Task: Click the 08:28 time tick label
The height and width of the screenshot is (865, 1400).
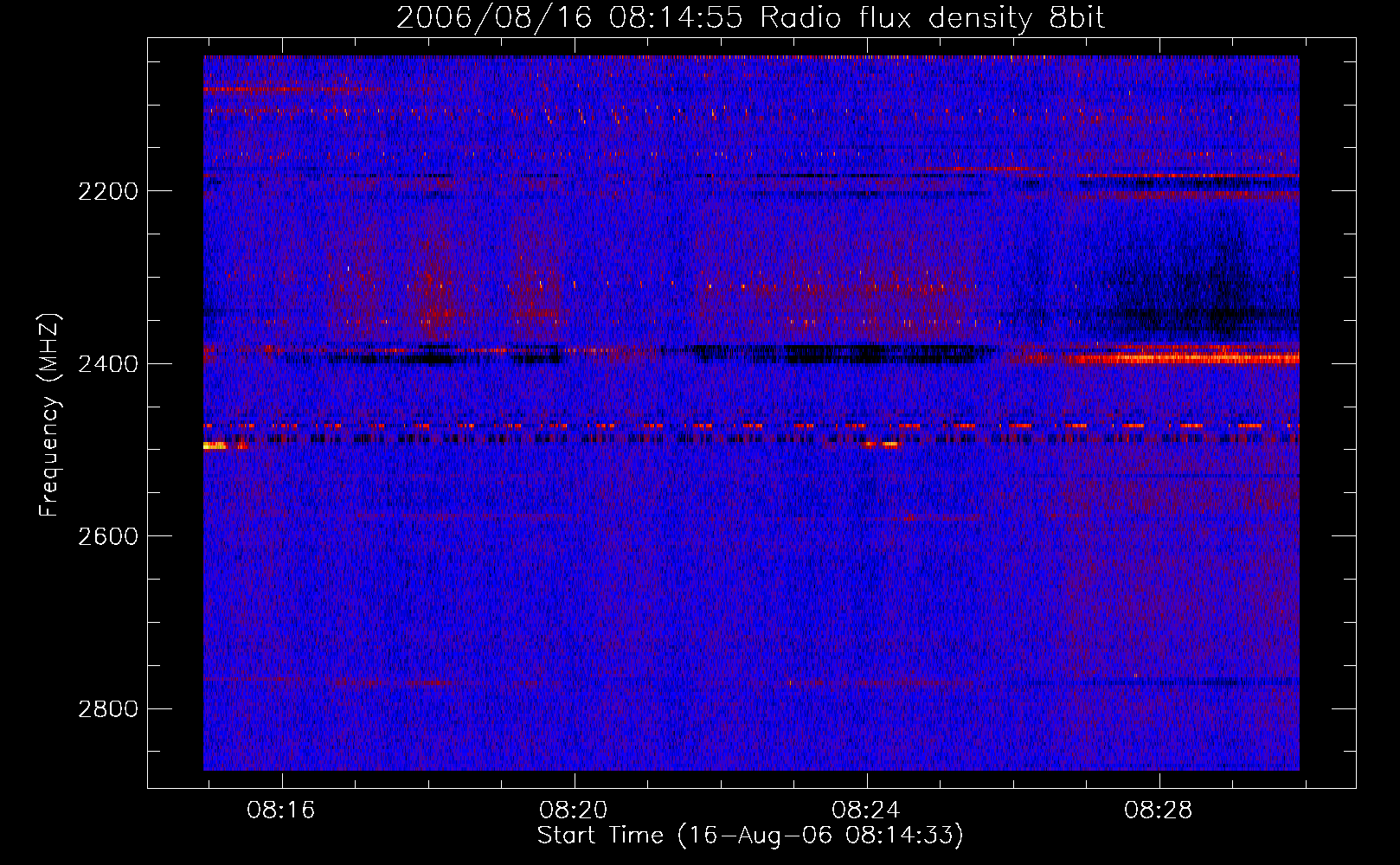Action: coord(1158,811)
